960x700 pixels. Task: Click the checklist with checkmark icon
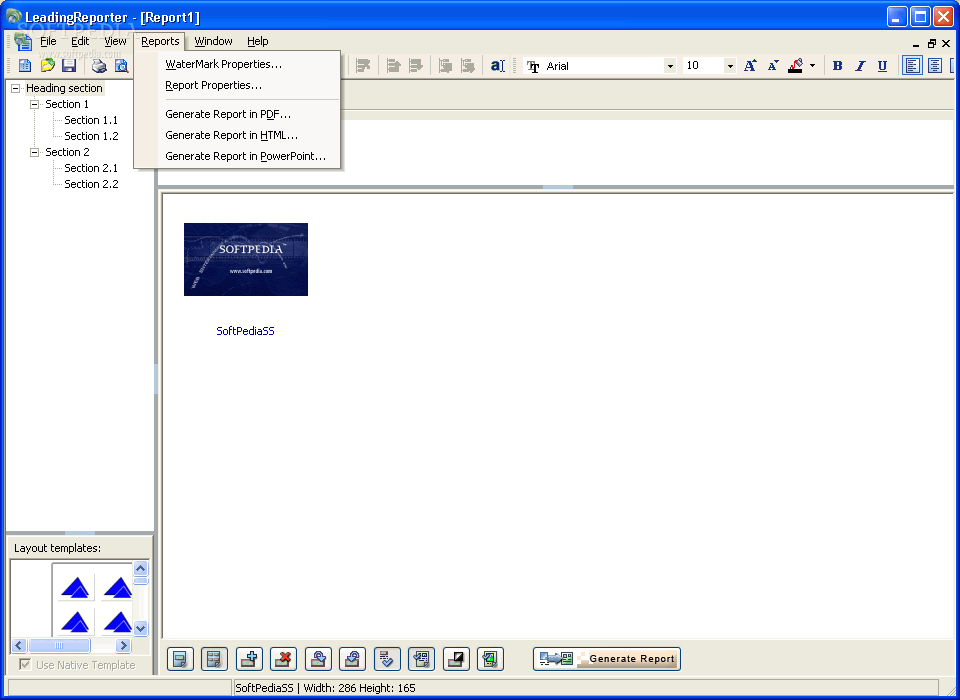click(387, 659)
